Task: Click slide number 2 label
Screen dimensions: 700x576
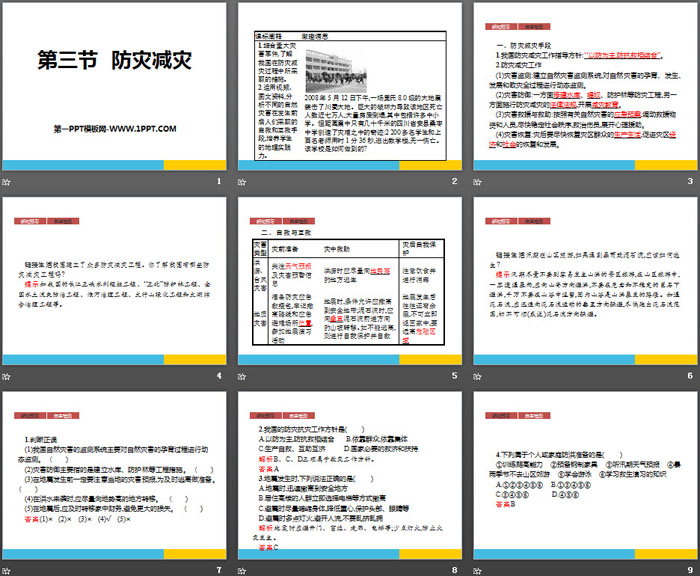Action: pyautogui.click(x=454, y=181)
